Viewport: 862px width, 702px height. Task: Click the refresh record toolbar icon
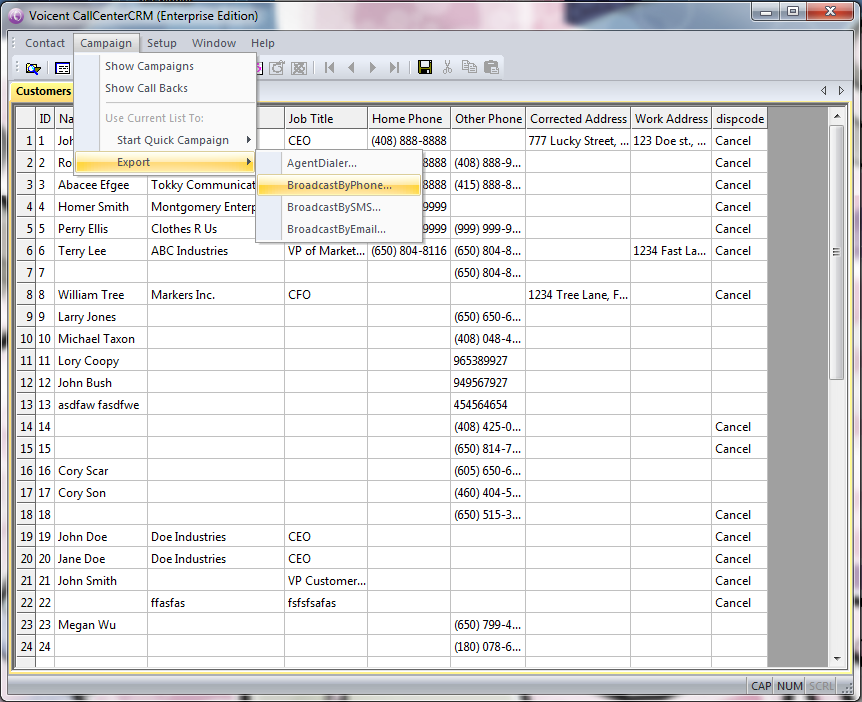pos(277,68)
